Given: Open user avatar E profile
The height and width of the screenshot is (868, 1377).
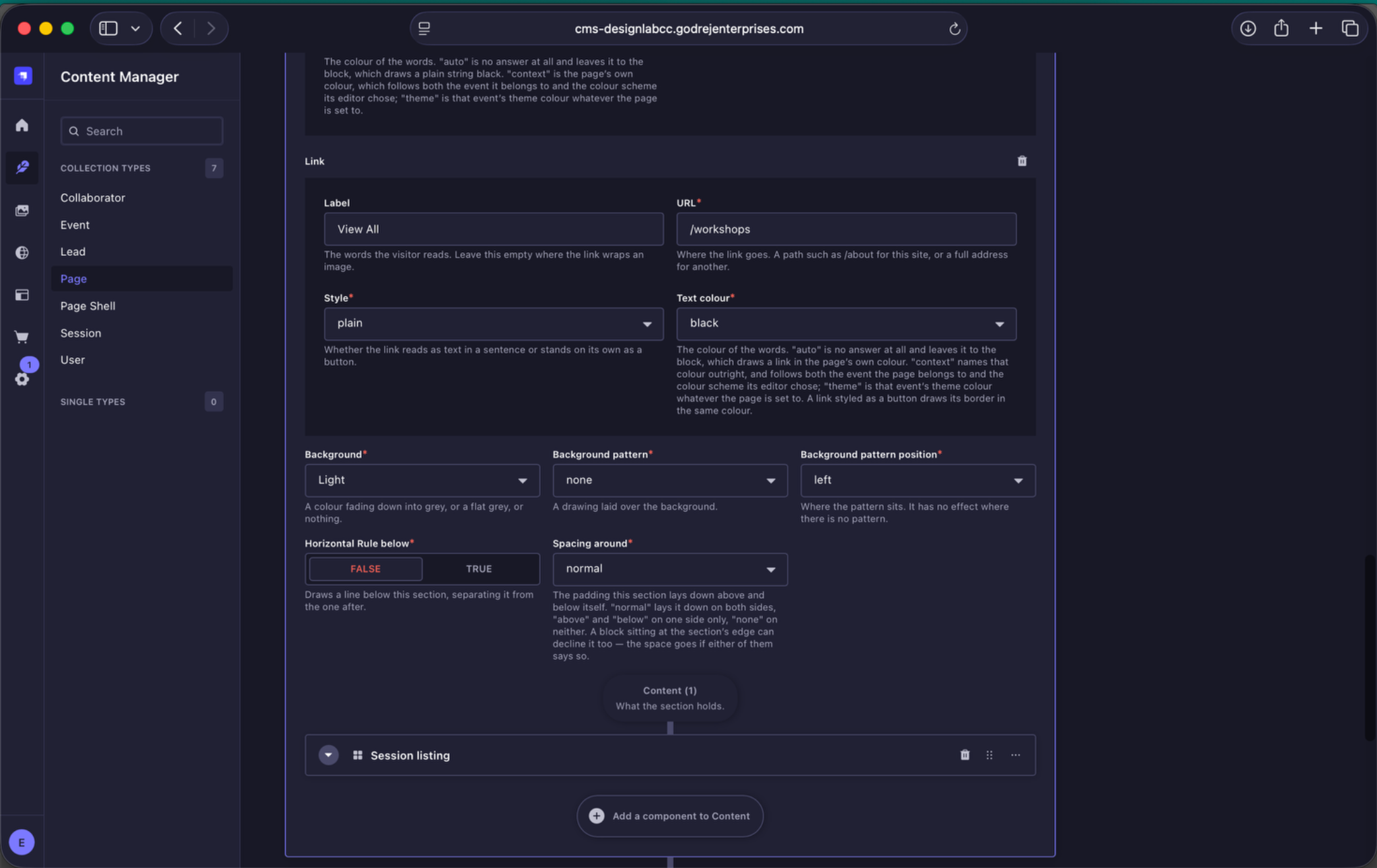Looking at the screenshot, I should tap(22, 842).
